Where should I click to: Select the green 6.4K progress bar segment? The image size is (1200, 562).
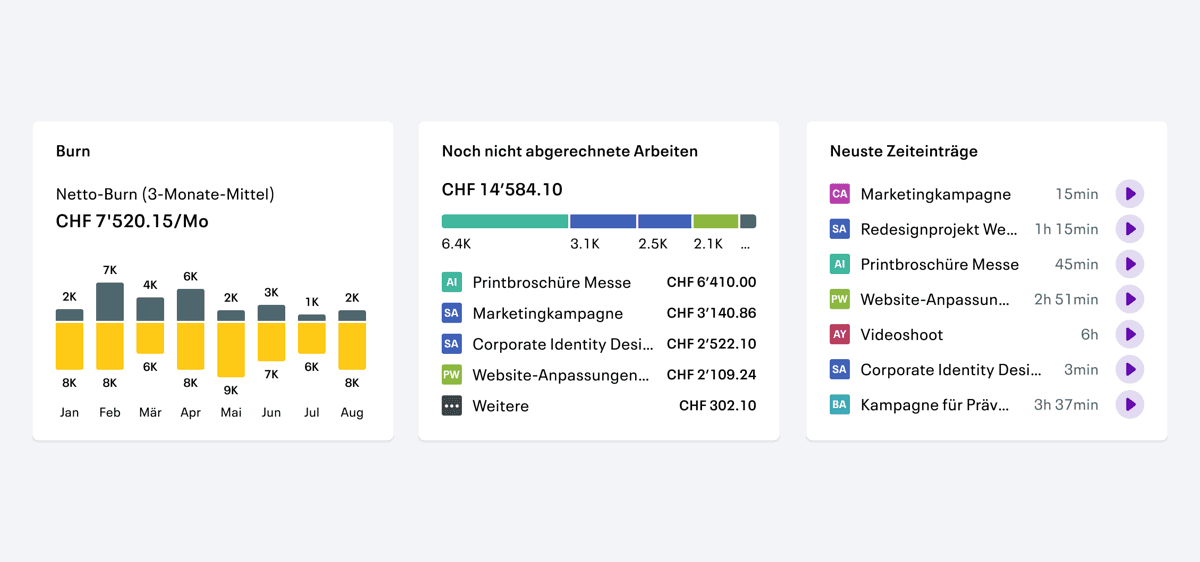pyautogui.click(x=505, y=221)
